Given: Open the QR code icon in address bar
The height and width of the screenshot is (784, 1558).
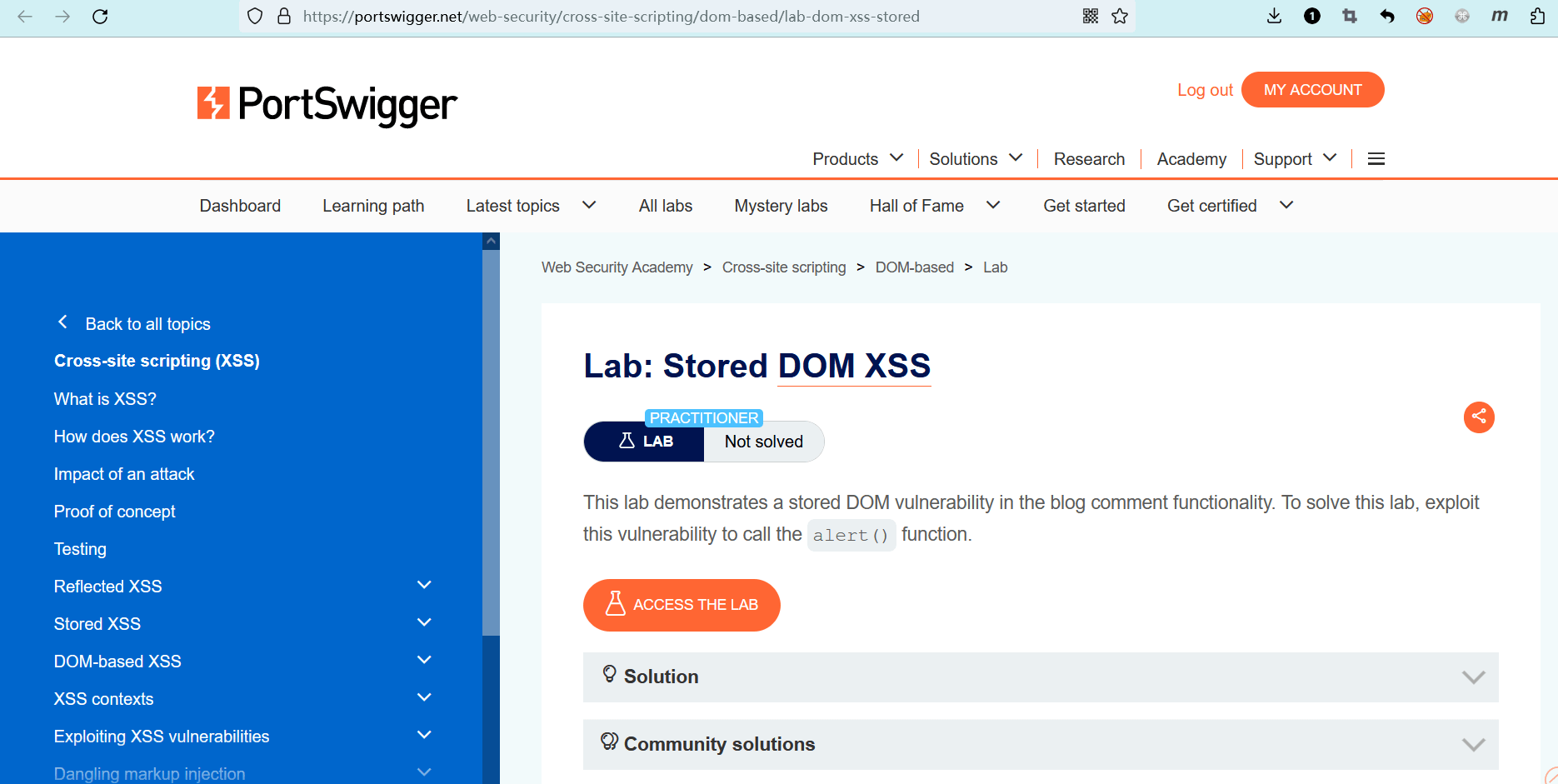Looking at the screenshot, I should (x=1091, y=16).
